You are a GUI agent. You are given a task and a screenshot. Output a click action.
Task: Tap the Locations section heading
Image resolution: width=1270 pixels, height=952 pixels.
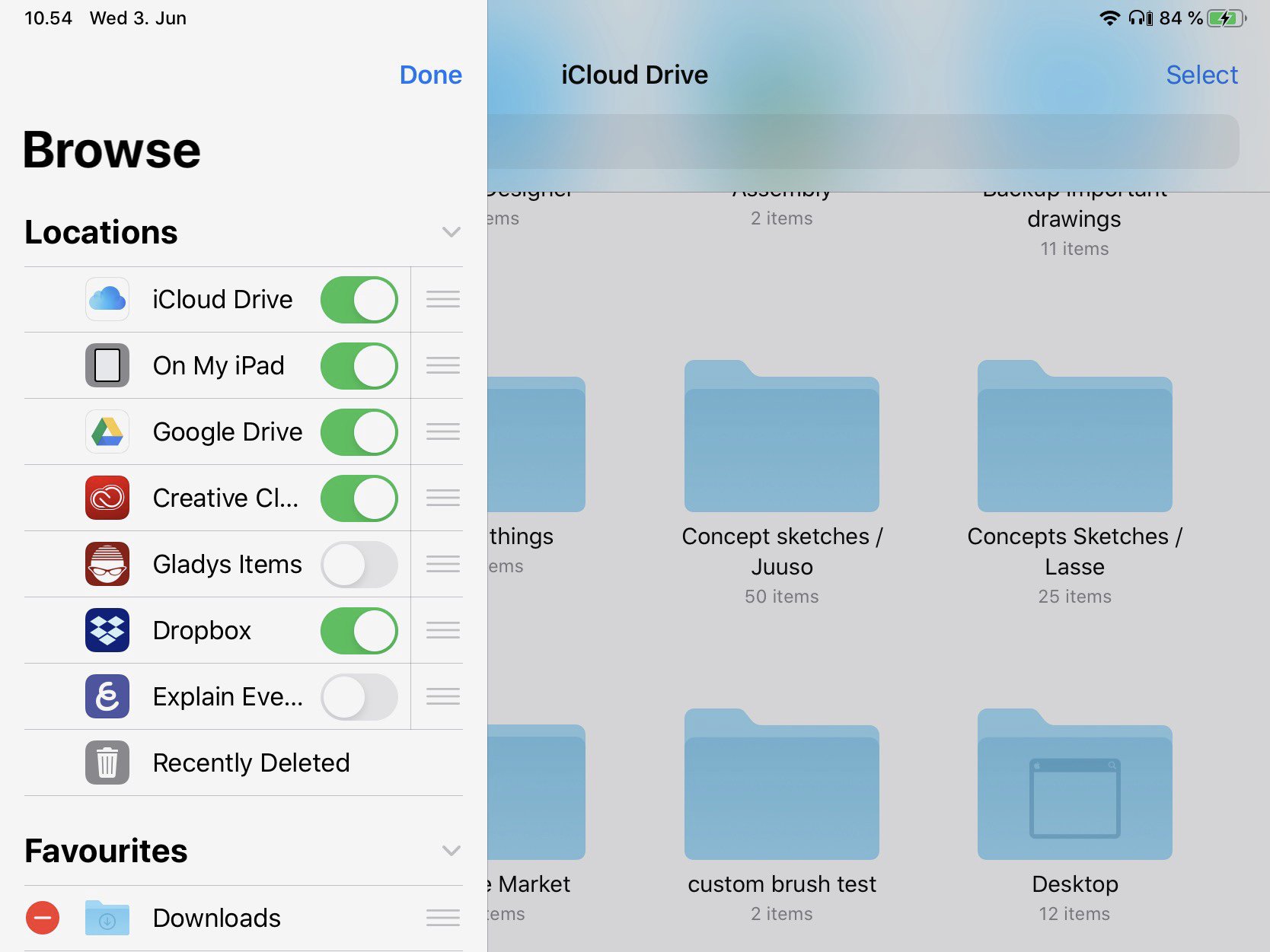point(101,232)
